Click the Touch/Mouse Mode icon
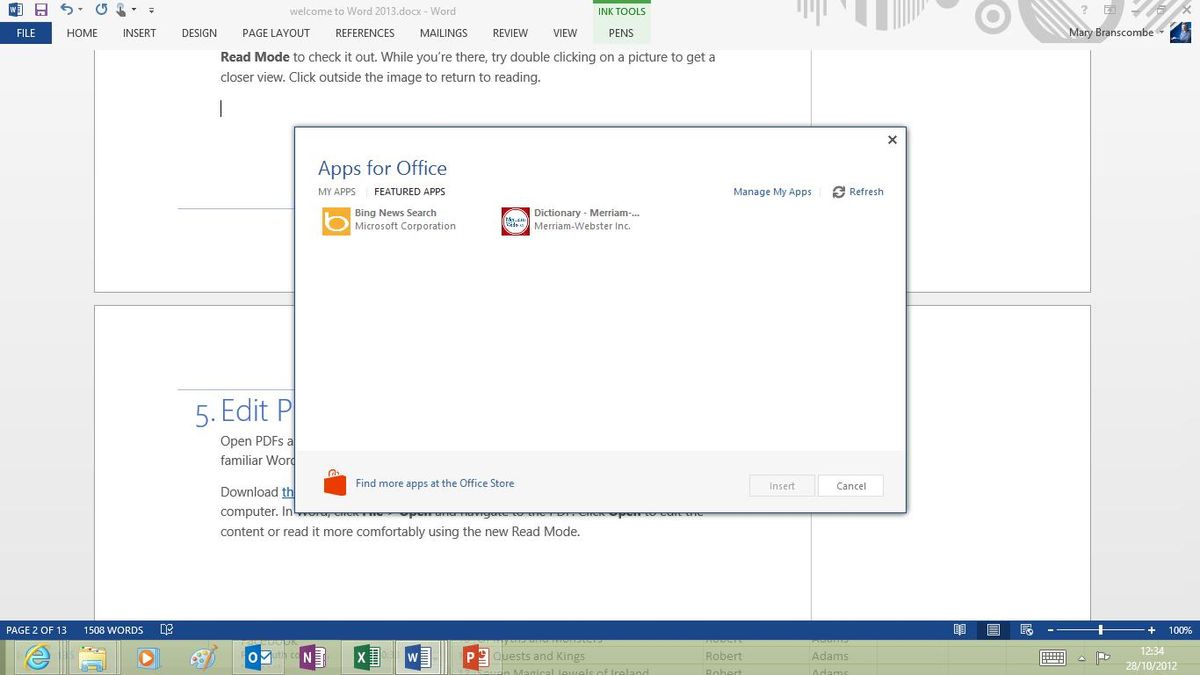This screenshot has width=1200, height=675. point(120,9)
